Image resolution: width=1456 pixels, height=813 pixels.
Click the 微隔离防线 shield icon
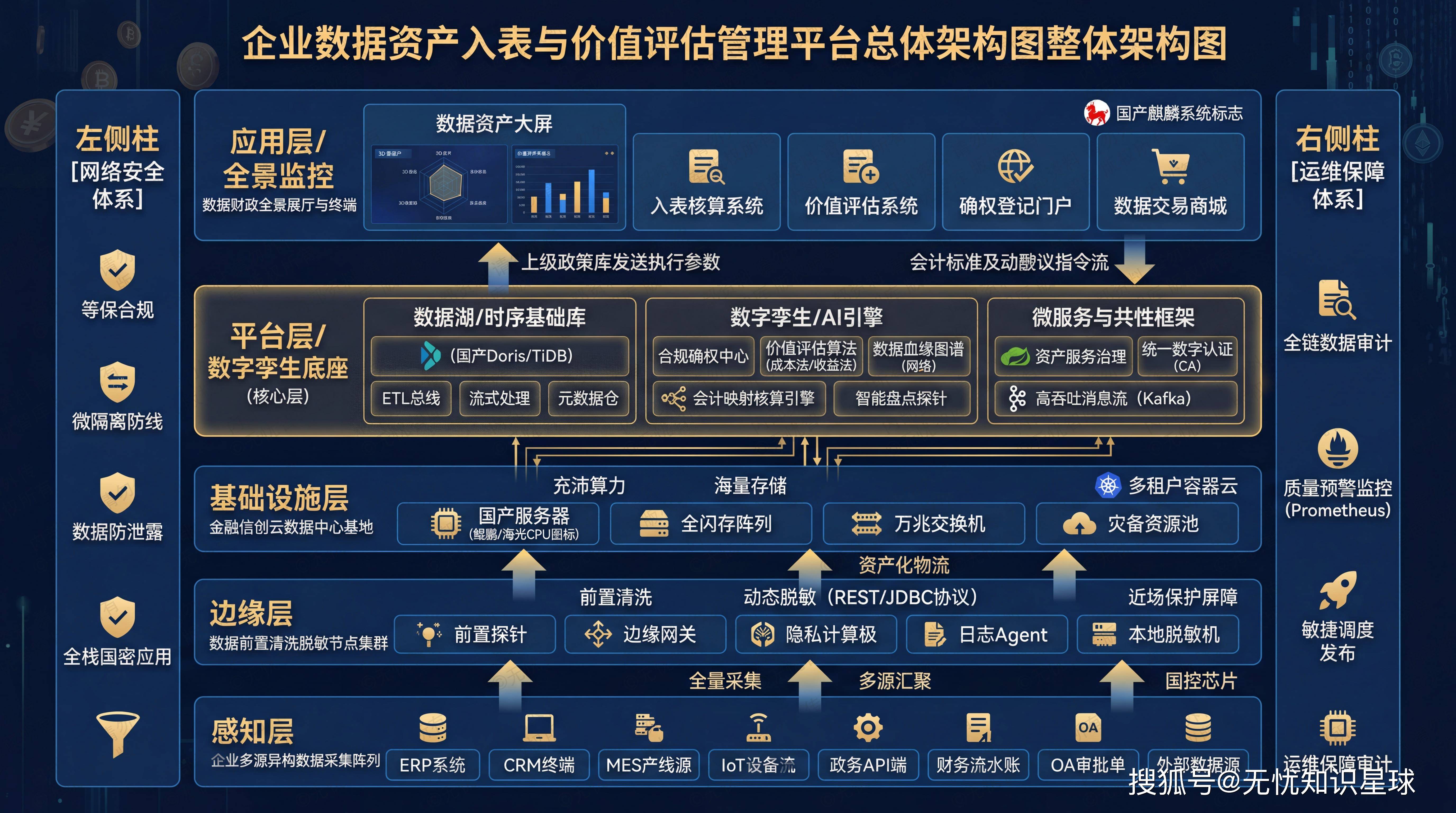coord(117,382)
